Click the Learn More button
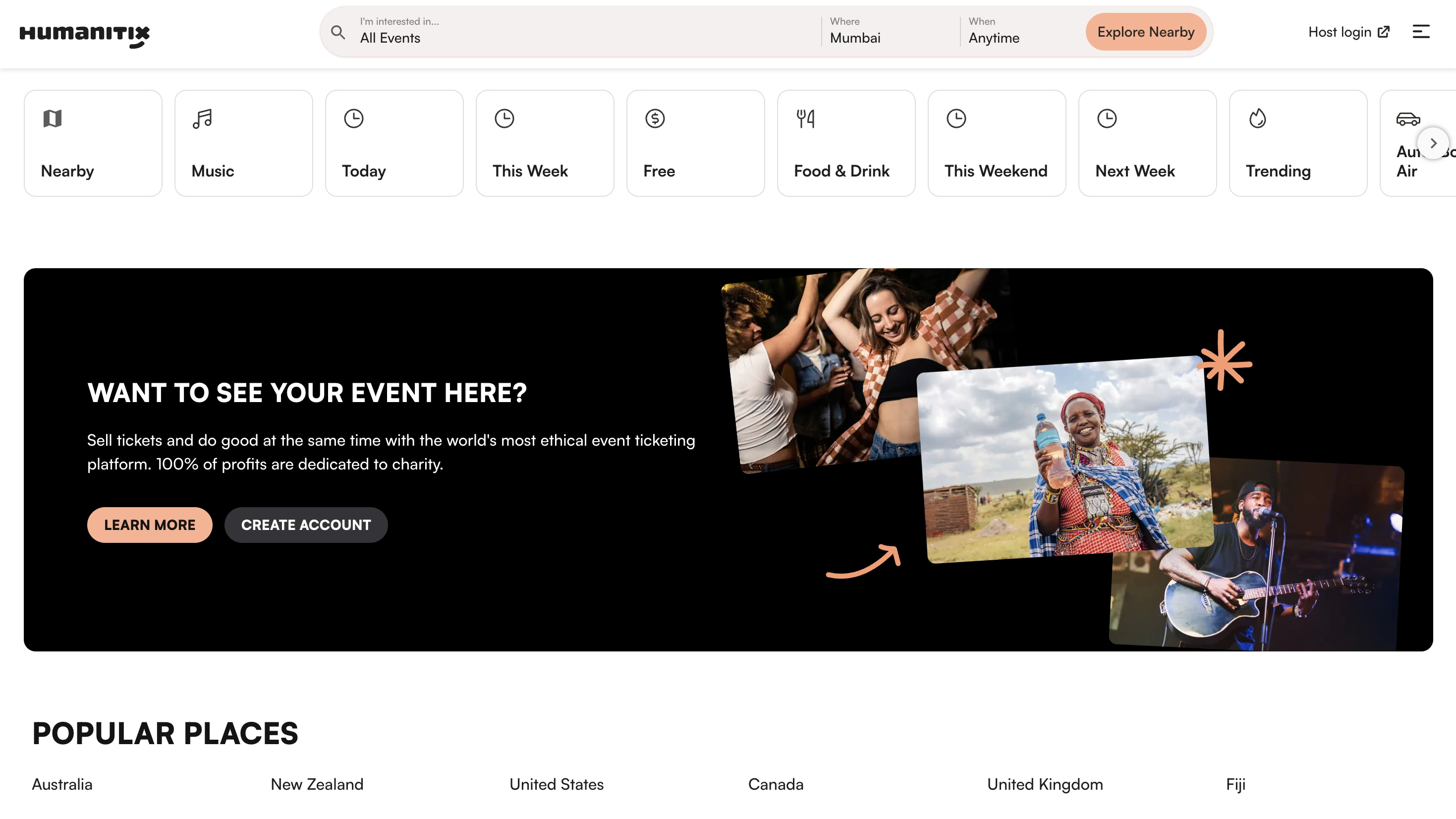Screen dimensions: 1456x819 149,525
